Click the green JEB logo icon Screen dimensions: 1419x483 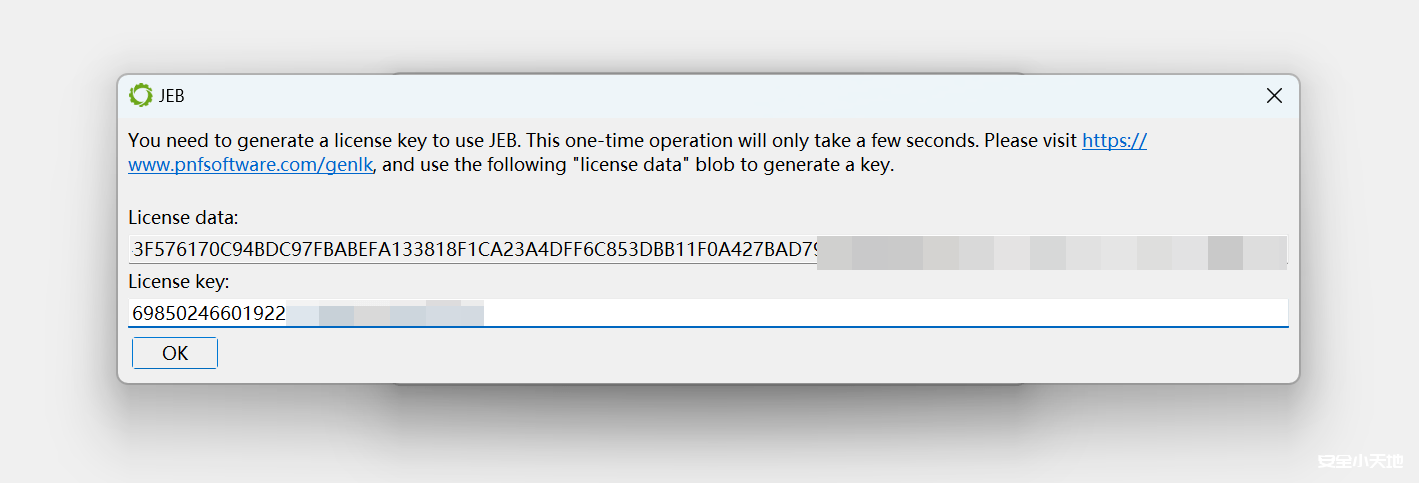(141, 96)
